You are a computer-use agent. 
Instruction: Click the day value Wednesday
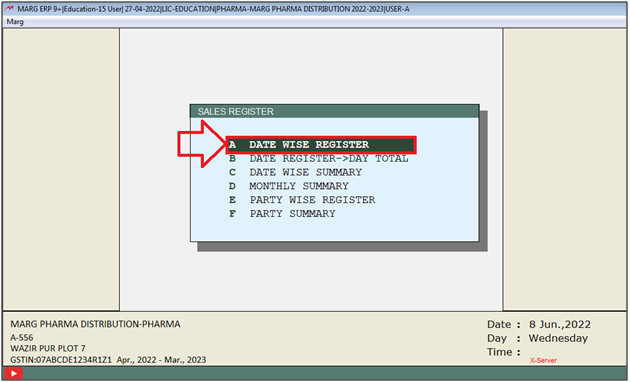(x=558, y=338)
